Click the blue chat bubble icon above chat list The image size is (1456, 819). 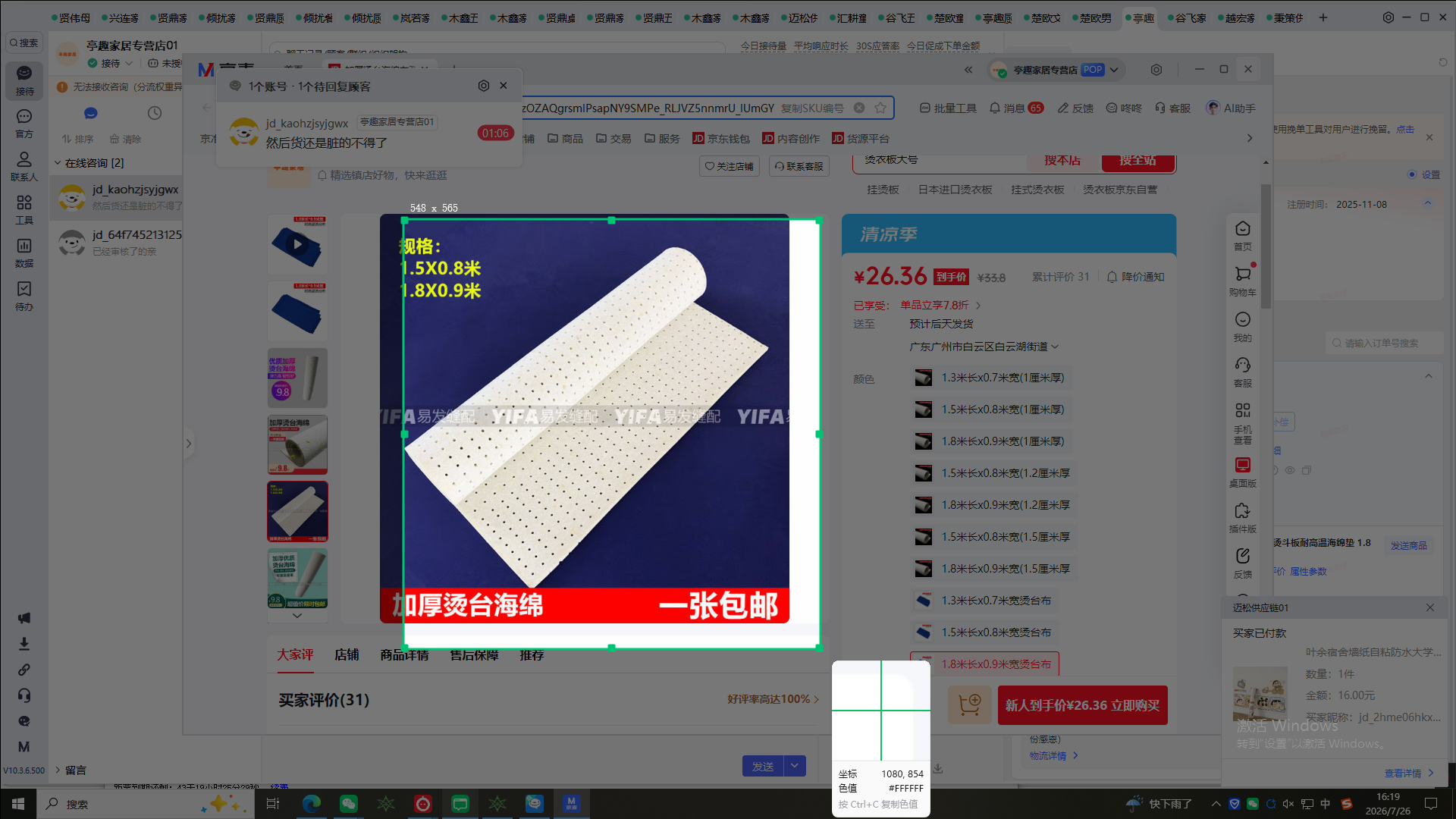click(91, 113)
